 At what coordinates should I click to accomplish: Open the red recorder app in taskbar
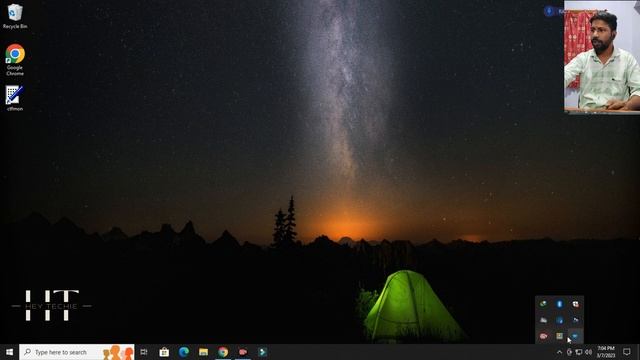click(x=243, y=352)
